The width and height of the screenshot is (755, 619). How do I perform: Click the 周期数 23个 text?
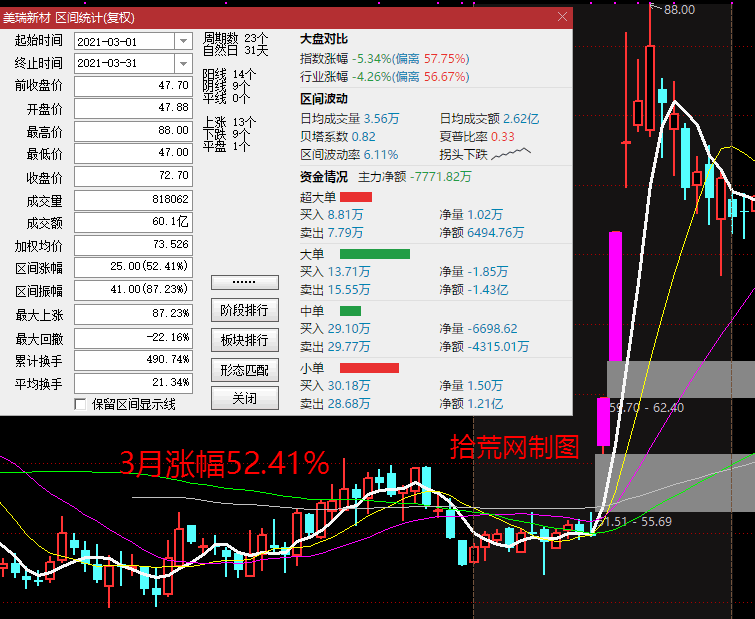[x=235, y=38]
